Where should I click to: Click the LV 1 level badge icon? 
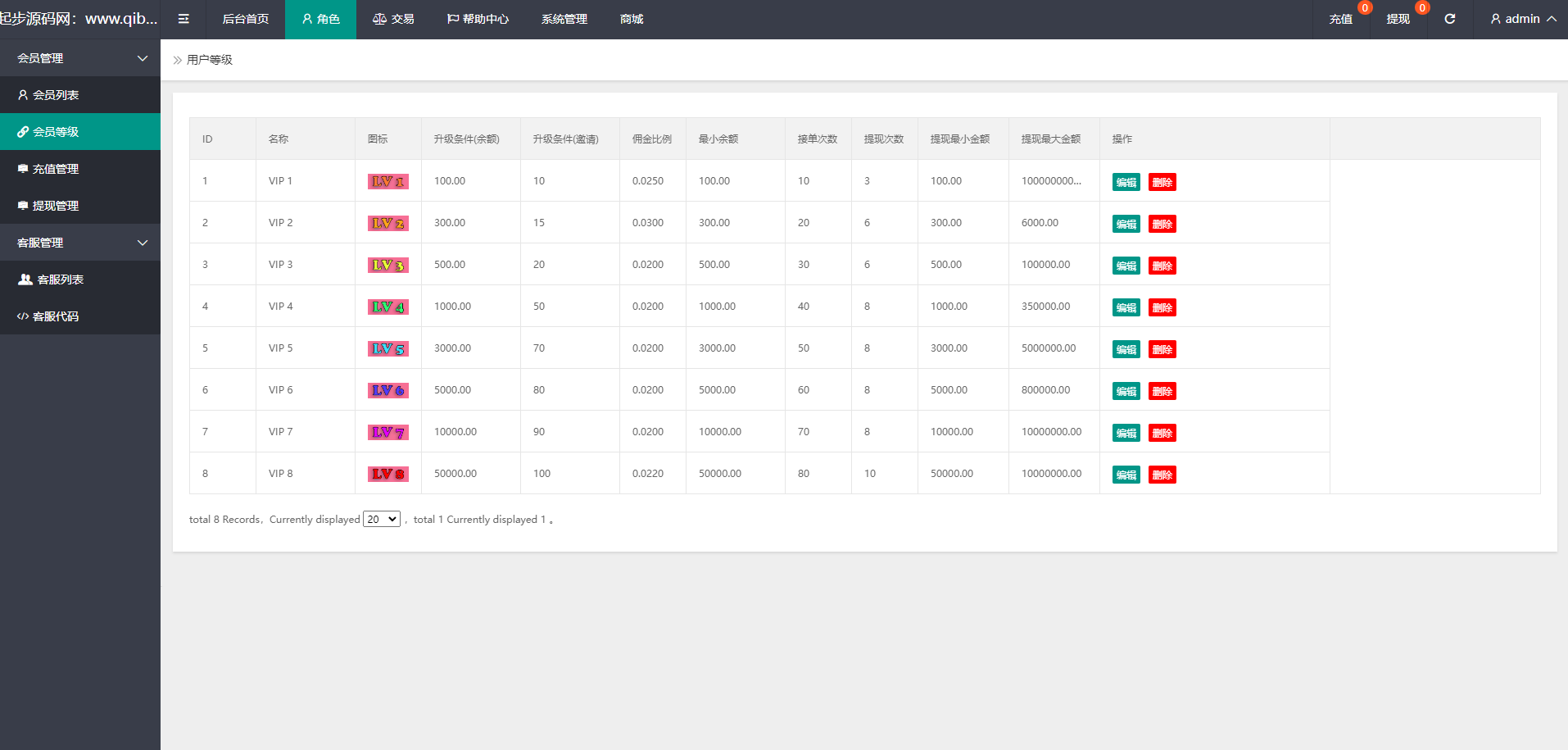click(x=387, y=182)
